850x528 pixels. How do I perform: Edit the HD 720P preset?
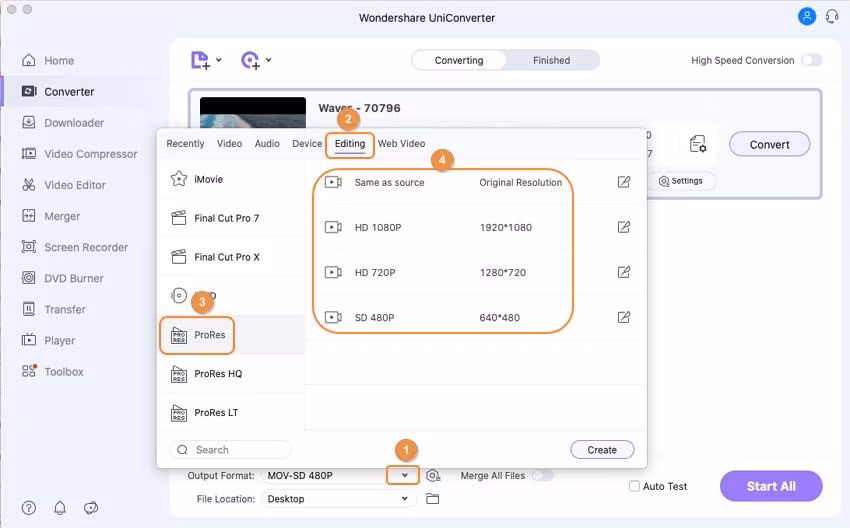624,272
